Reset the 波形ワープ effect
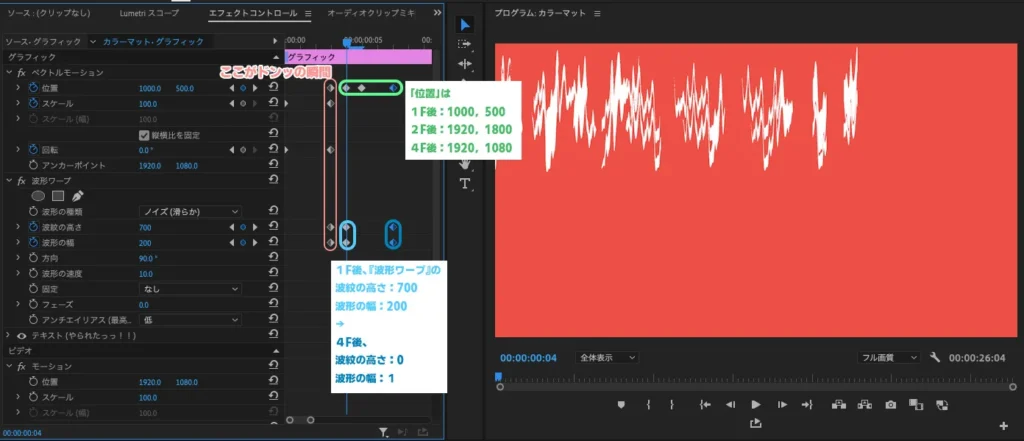This screenshot has height=441, width=1024. pyautogui.click(x=274, y=180)
